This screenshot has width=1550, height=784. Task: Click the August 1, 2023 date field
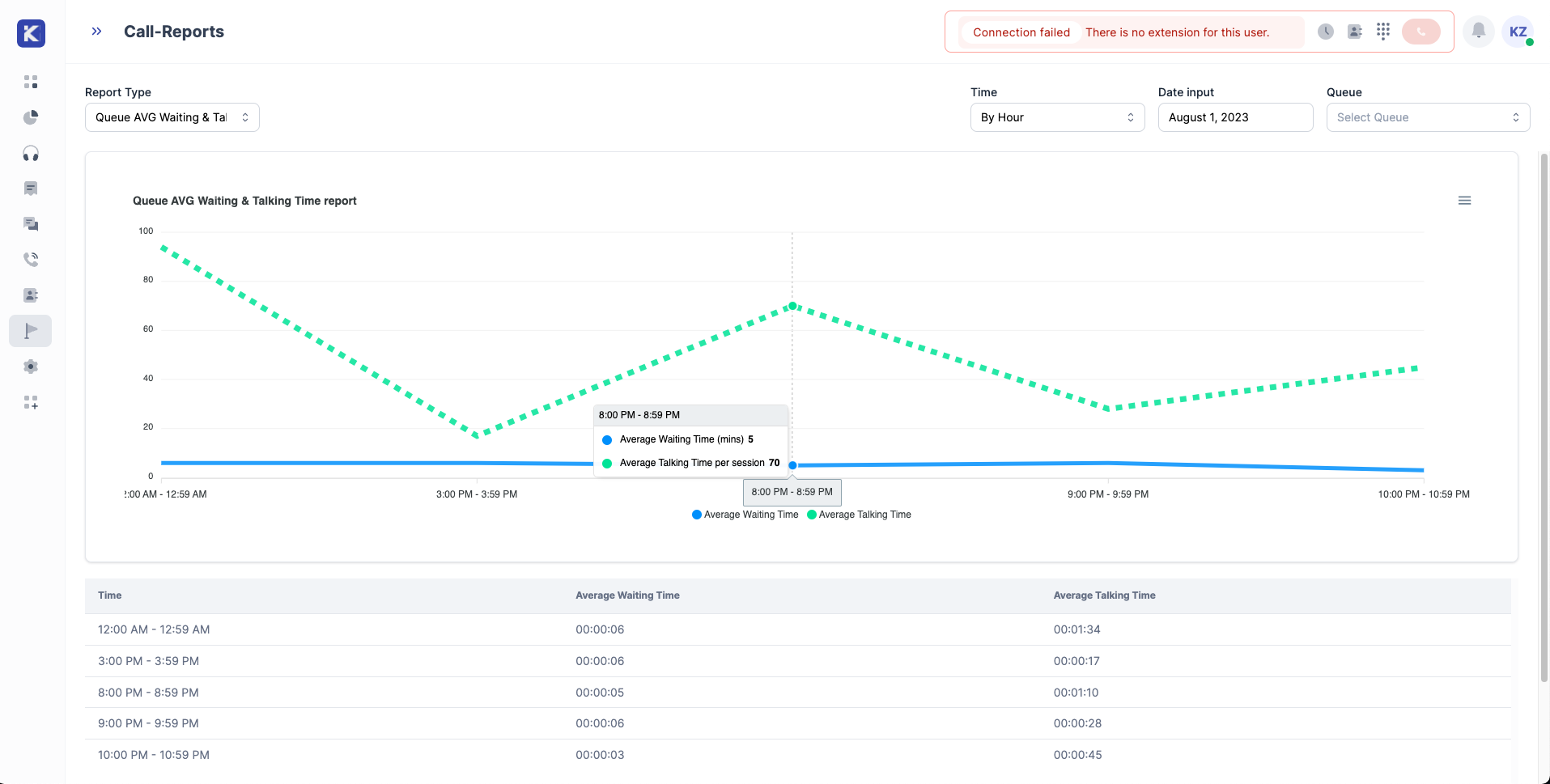(1235, 117)
